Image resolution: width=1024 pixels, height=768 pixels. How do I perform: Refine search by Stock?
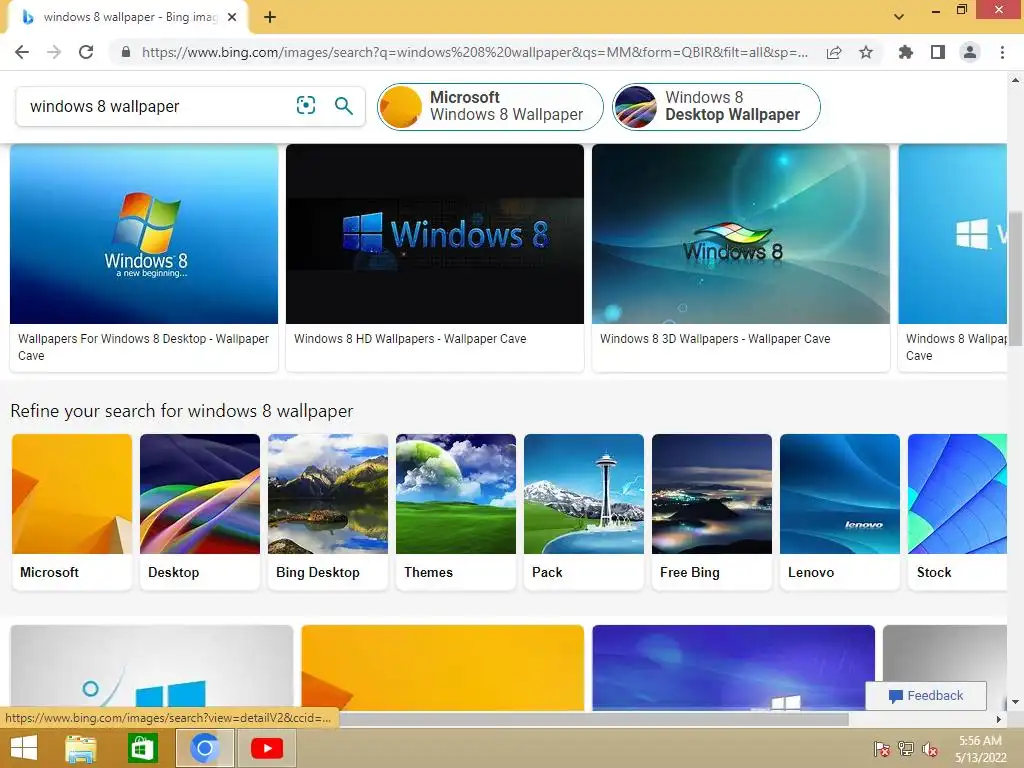click(957, 512)
